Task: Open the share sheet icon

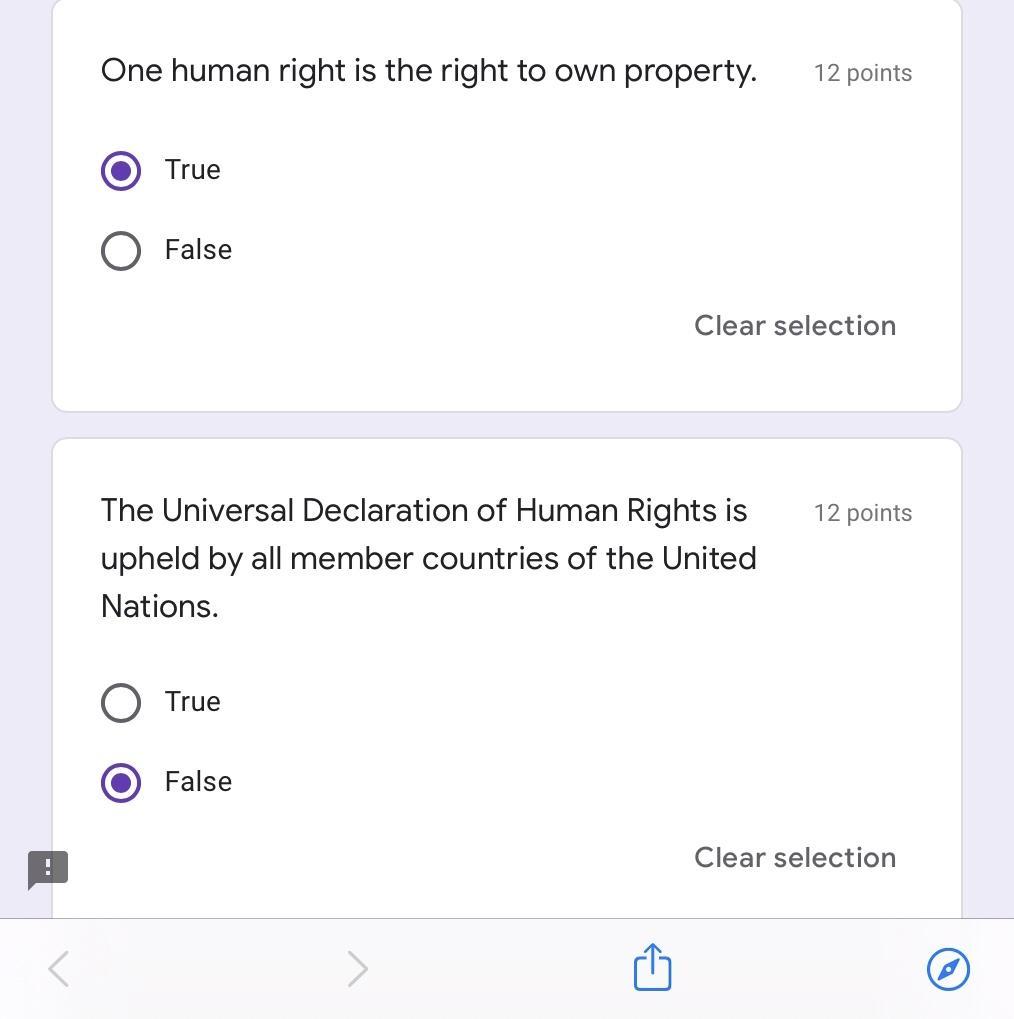Action: [x=652, y=967]
